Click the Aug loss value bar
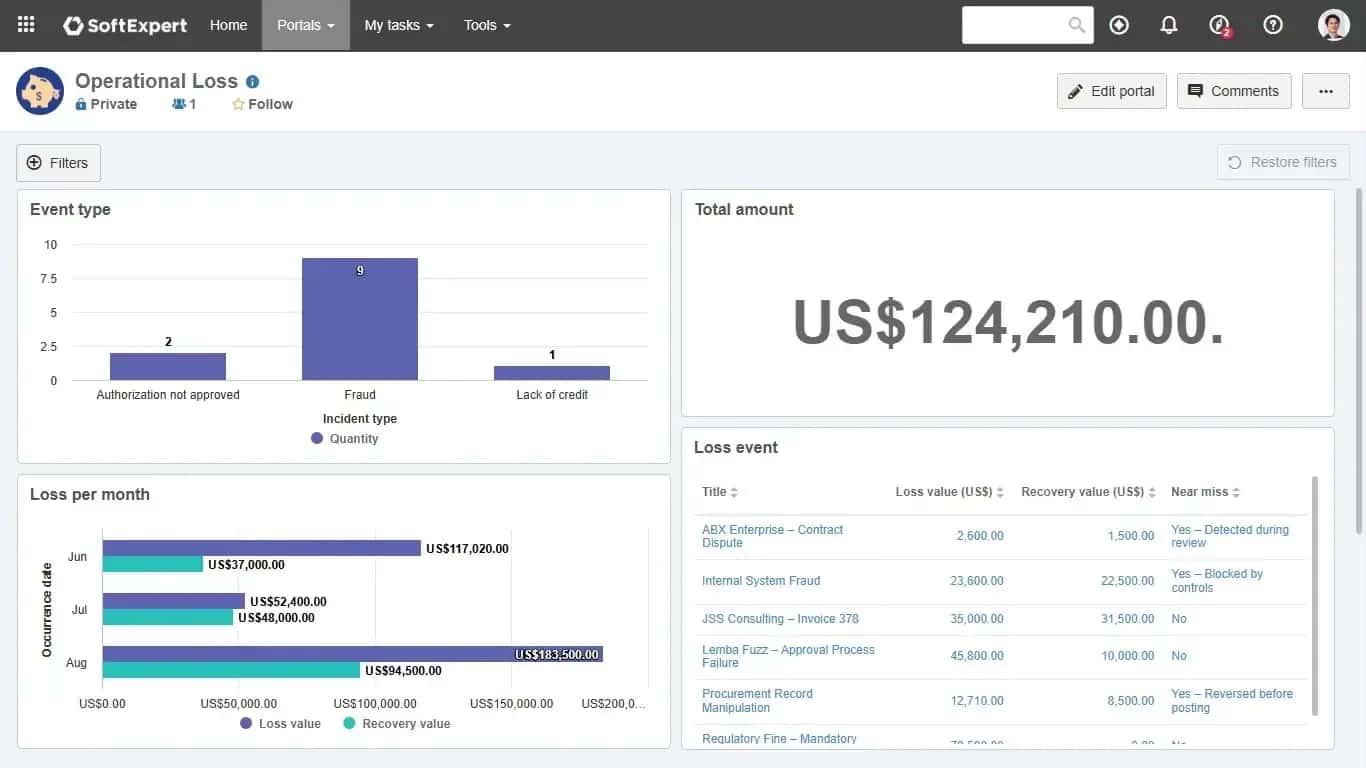The height and width of the screenshot is (768, 1366). 352,654
